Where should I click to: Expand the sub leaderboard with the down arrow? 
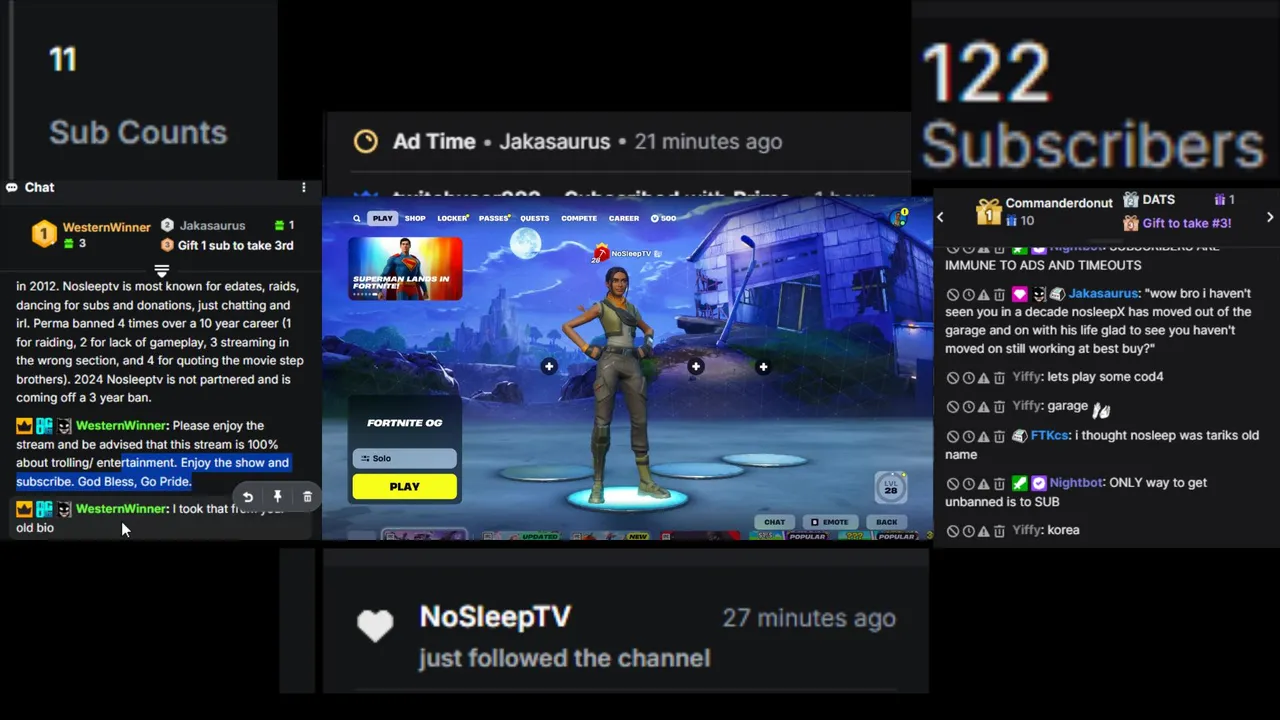(161, 271)
